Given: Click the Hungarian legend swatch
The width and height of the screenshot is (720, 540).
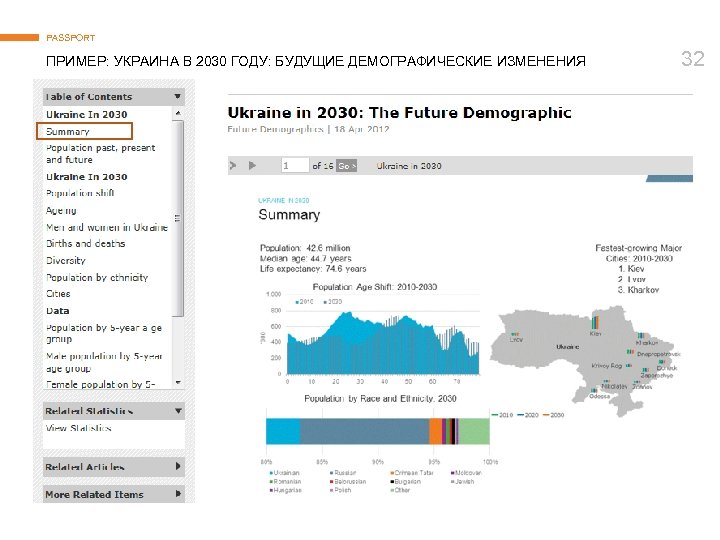Looking at the screenshot, I should (x=271, y=490).
